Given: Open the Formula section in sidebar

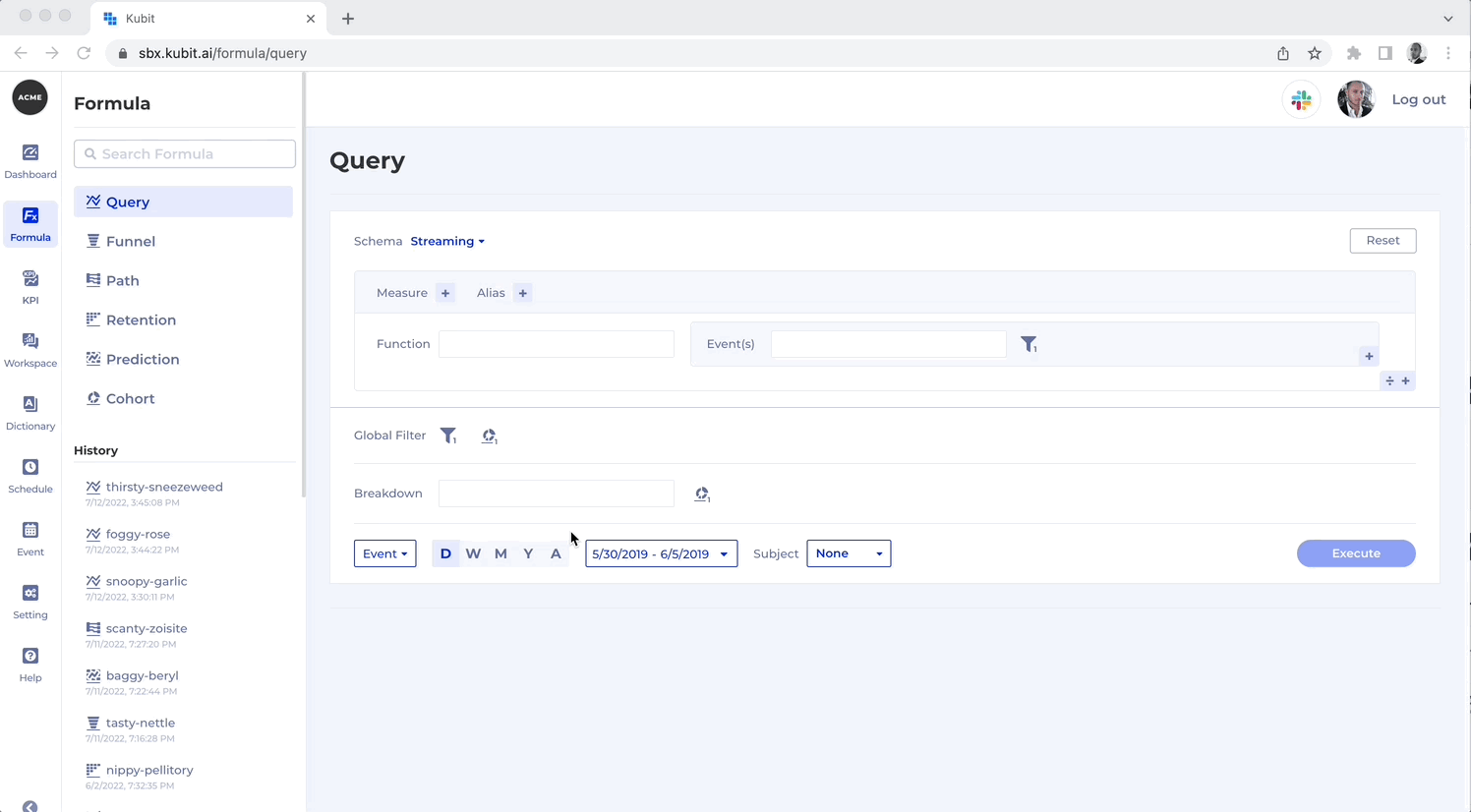Looking at the screenshot, I should 30,224.
